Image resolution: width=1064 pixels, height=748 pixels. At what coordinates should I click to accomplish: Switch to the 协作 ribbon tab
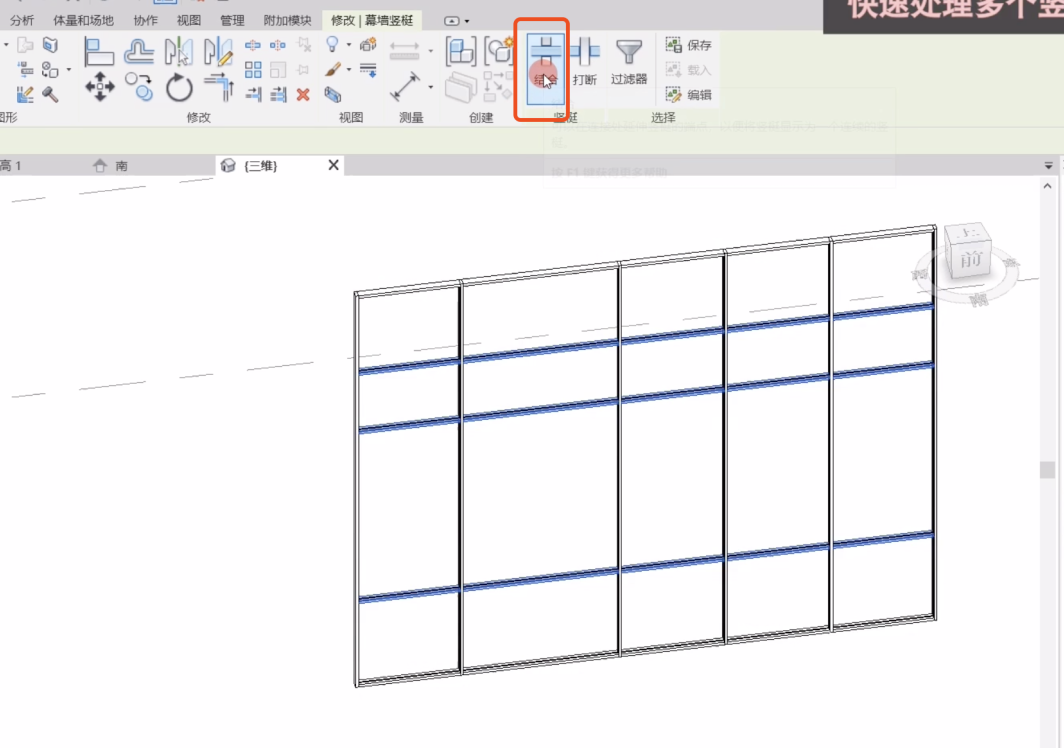145,20
